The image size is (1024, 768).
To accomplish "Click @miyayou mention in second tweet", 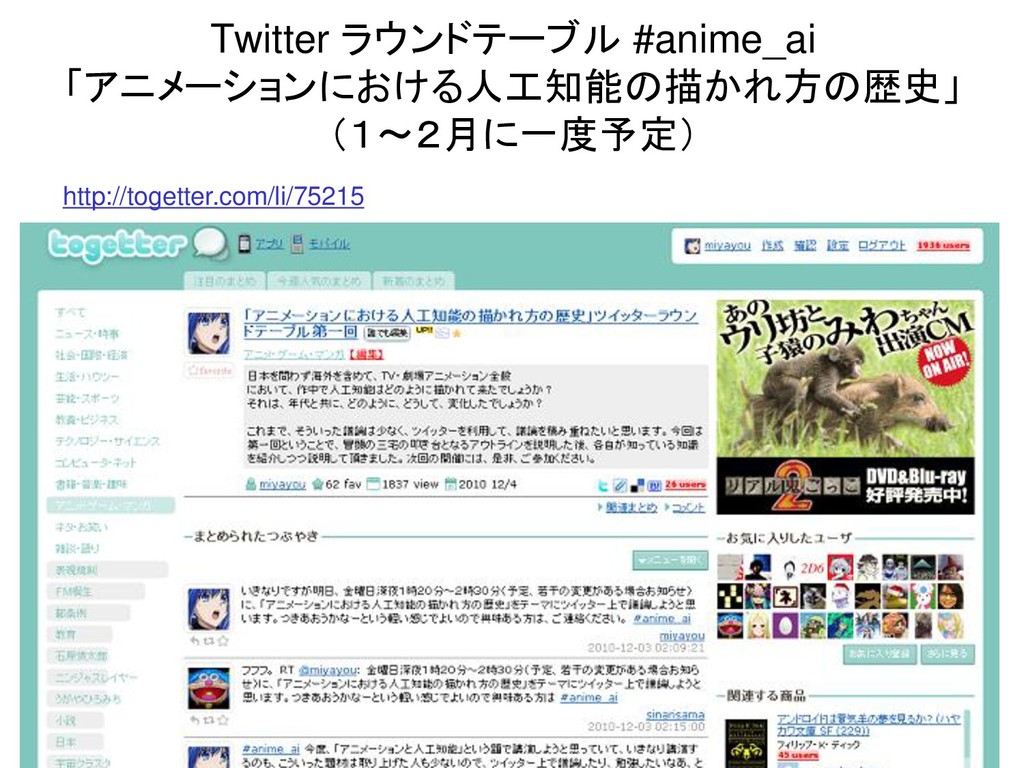I will [328, 670].
